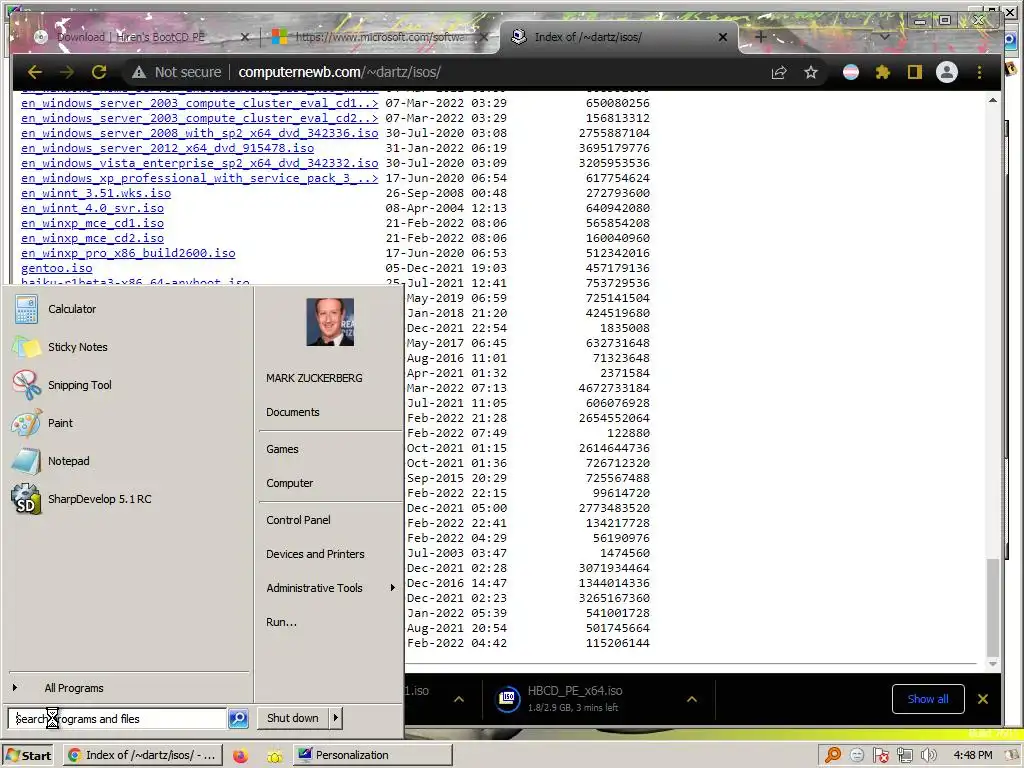Viewport: 1024px width, 768px height.
Task: Open Calculator from Start menu
Action: tap(72, 309)
